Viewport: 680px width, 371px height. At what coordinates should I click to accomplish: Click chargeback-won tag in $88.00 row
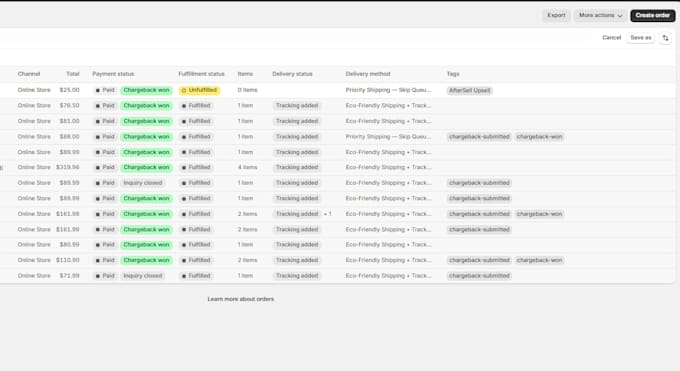539,137
